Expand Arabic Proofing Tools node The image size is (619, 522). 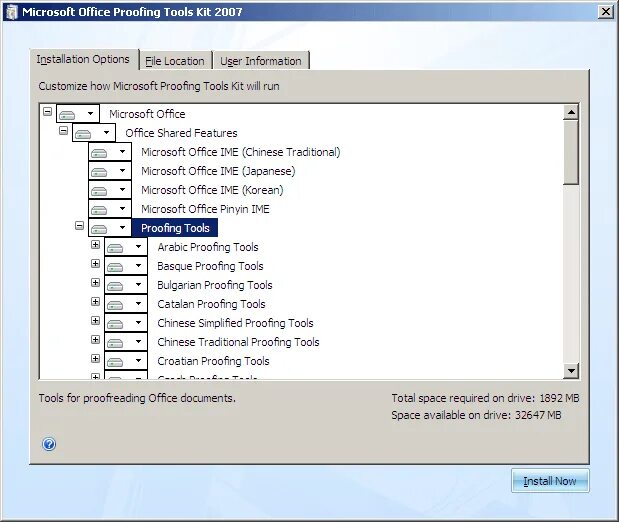pyautogui.click(x=95, y=244)
